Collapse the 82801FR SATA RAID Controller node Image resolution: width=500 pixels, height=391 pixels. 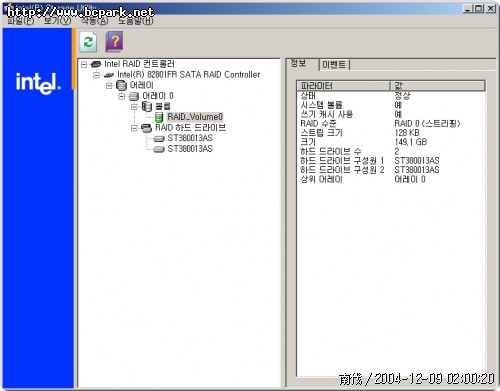click(96, 75)
